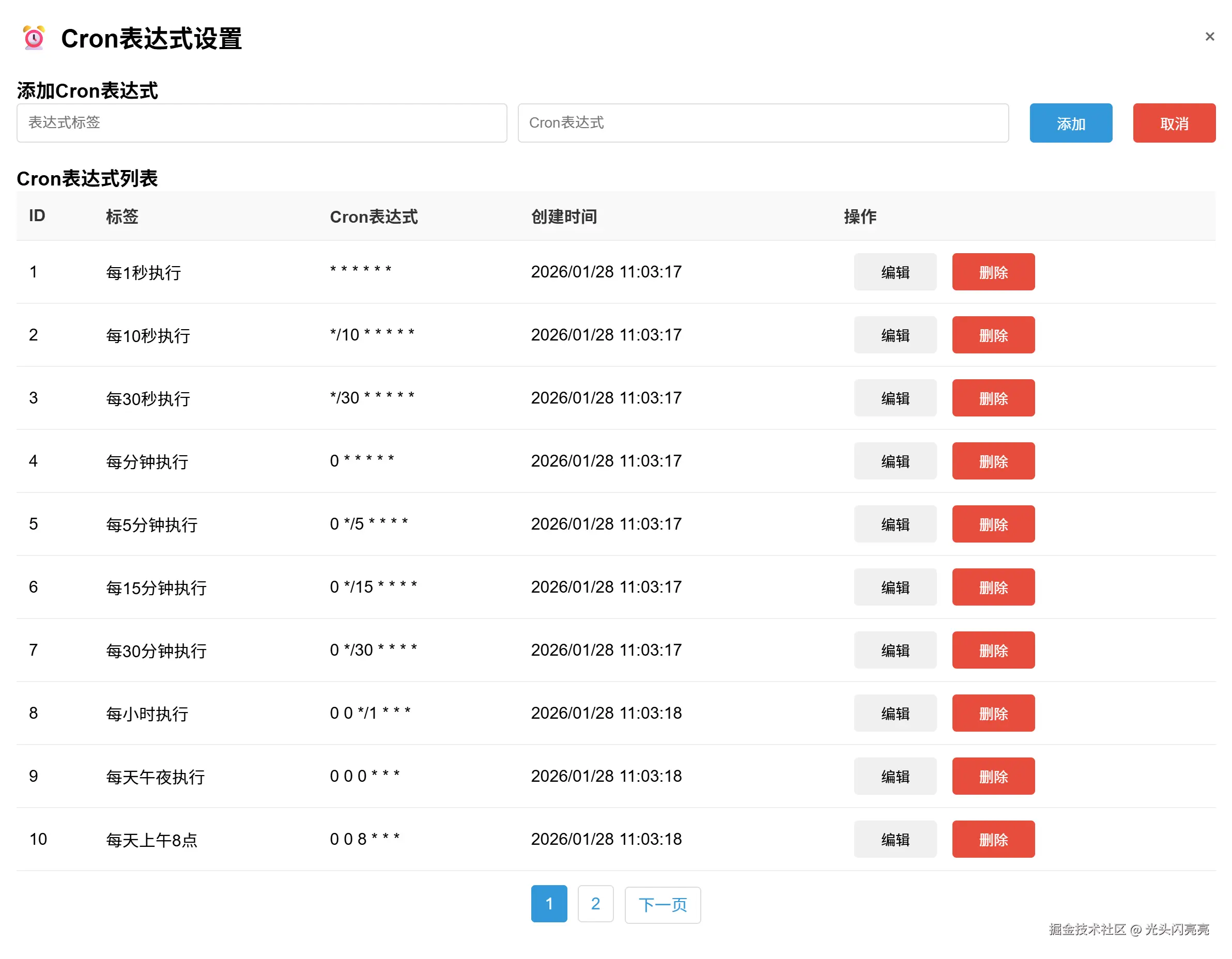
Task: Go to page 2 of list
Action: (595, 904)
